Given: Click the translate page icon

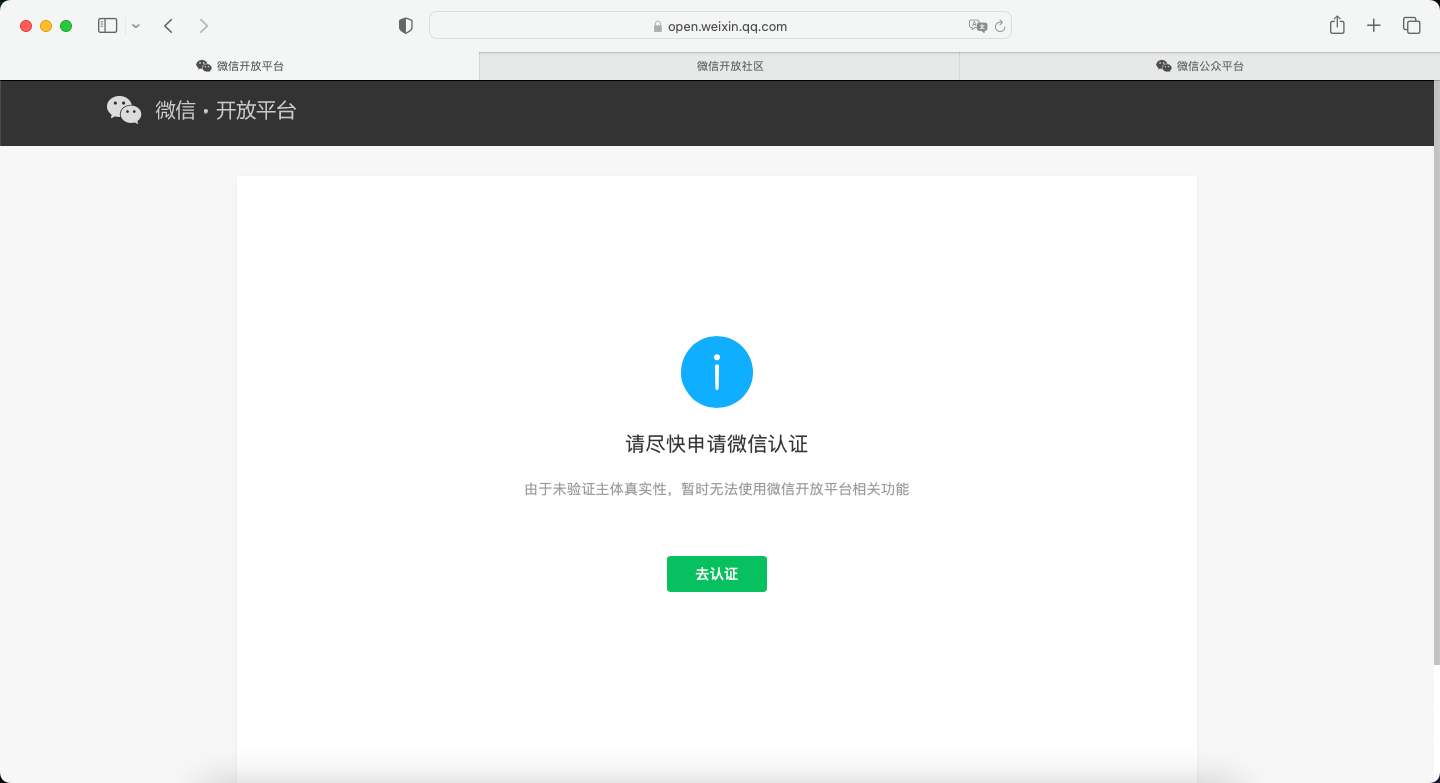Looking at the screenshot, I should pos(977,26).
